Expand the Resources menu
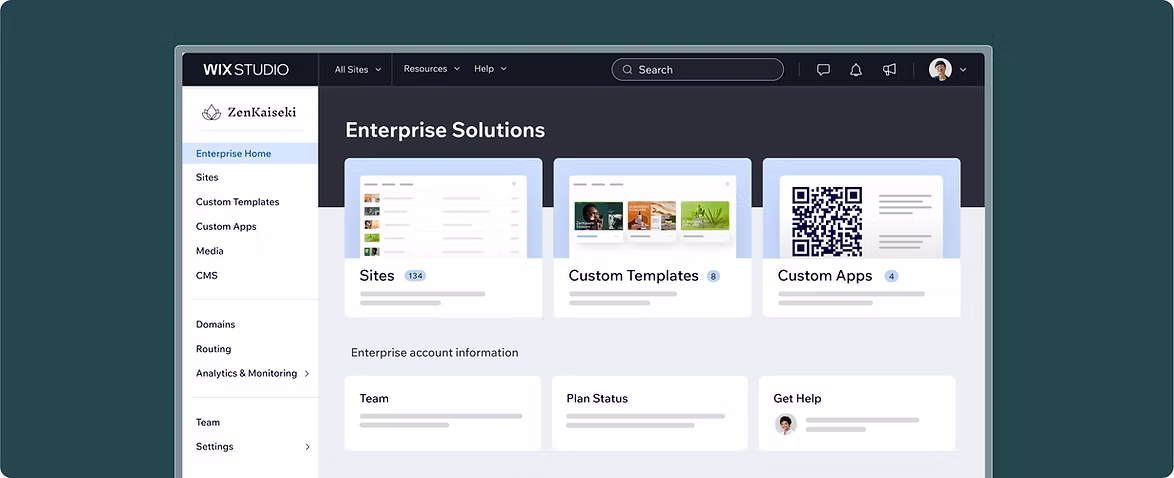The width and height of the screenshot is (1174, 478). point(431,69)
